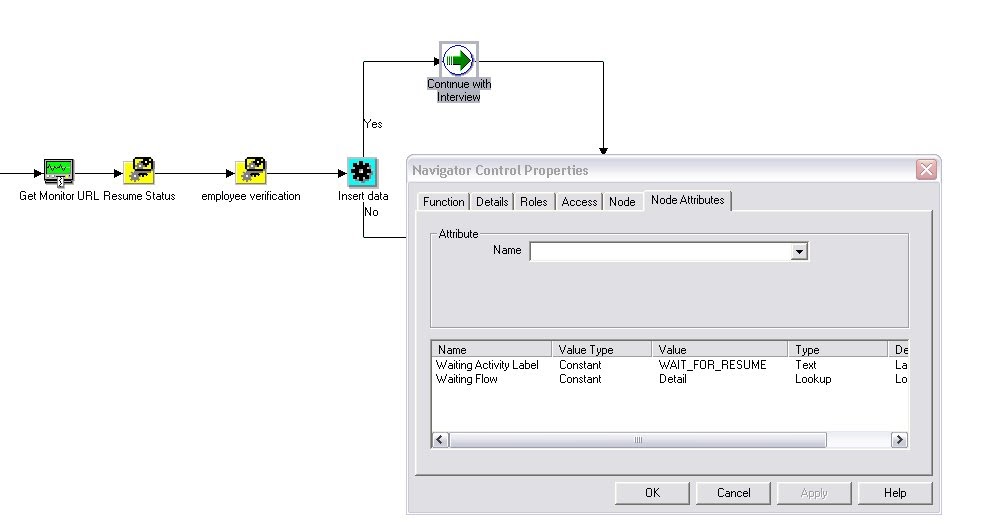
Task: Open the Roles tab
Action: click(534, 202)
